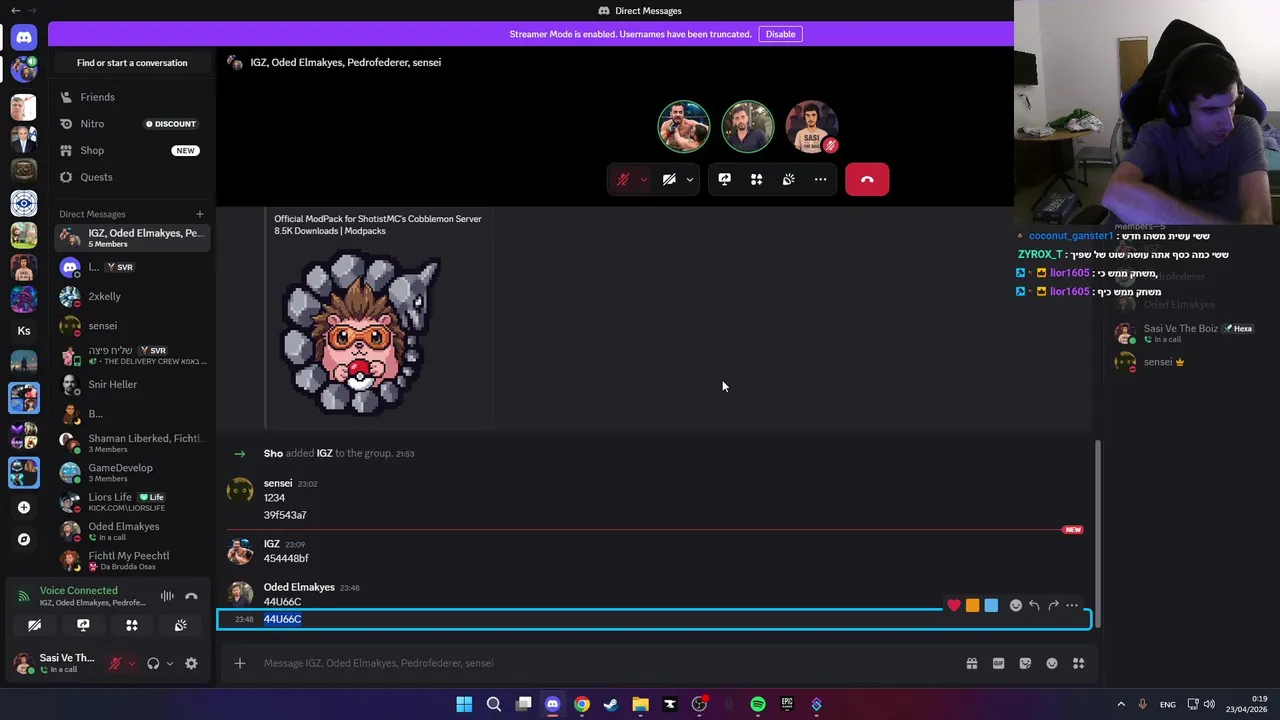1280x720 pixels.
Task: Open soundboard from call controls bar
Action: (789, 179)
